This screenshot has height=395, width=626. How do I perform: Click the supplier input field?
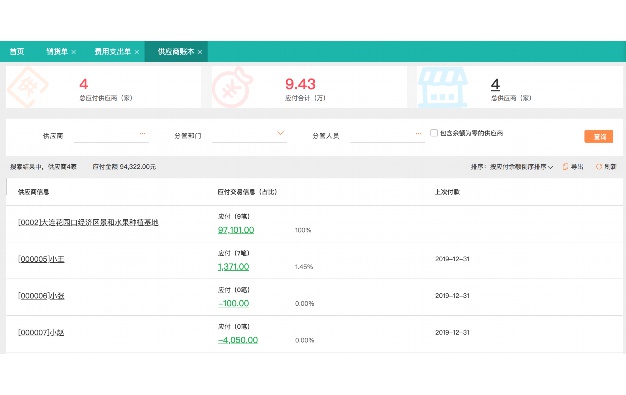[111, 135]
